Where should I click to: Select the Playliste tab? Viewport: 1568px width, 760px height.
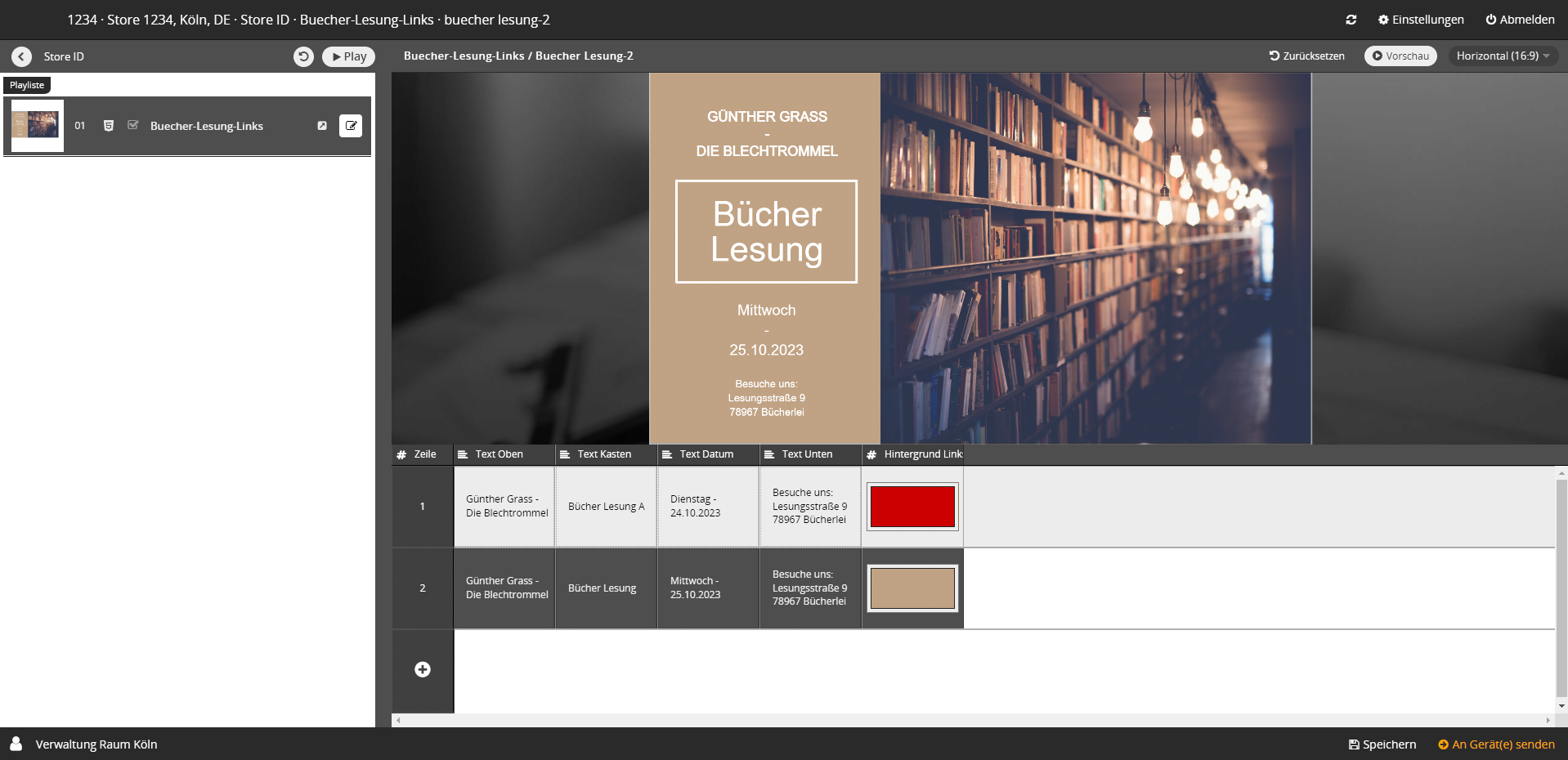click(27, 85)
